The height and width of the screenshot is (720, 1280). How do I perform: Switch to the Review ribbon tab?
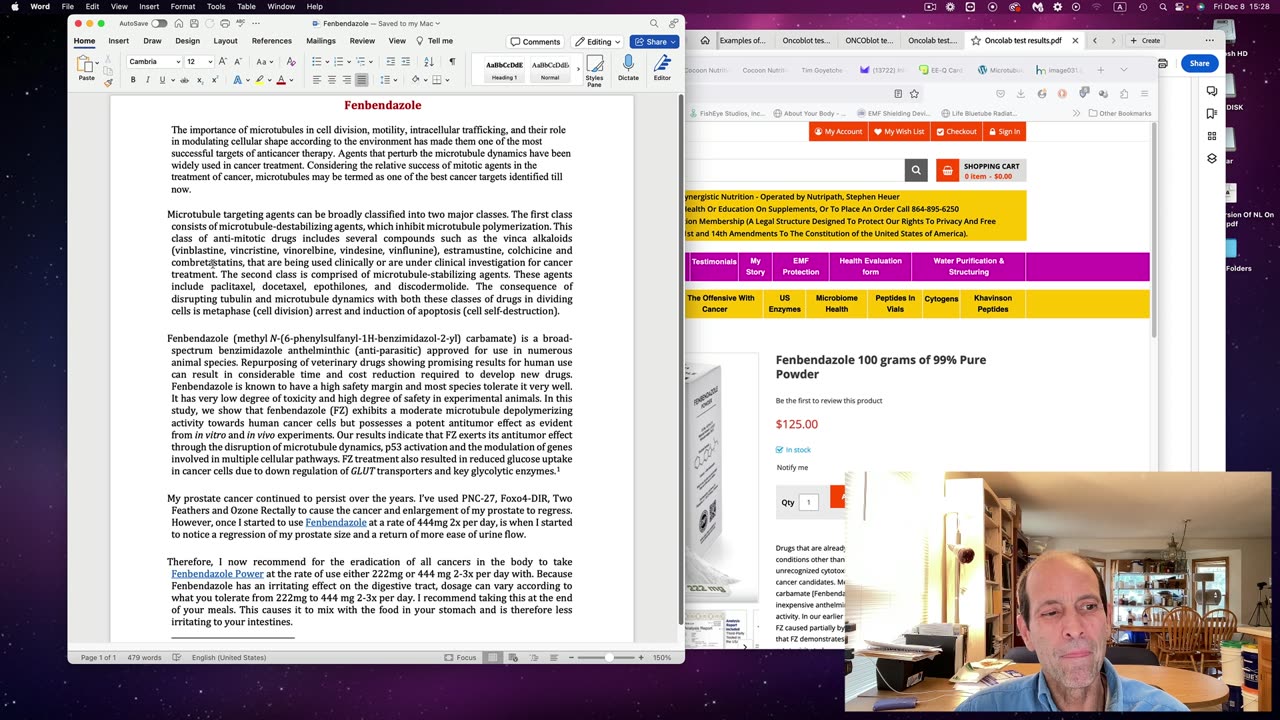click(362, 41)
